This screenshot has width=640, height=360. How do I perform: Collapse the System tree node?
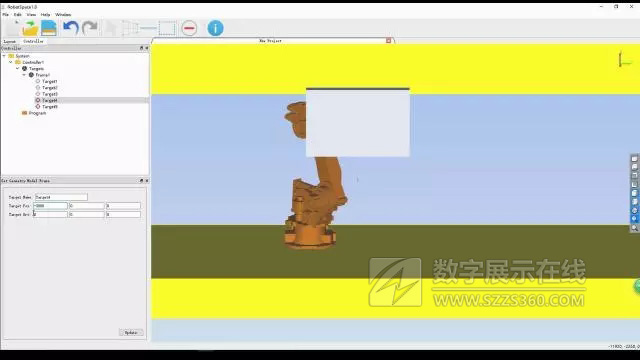pyautogui.click(x=4, y=56)
